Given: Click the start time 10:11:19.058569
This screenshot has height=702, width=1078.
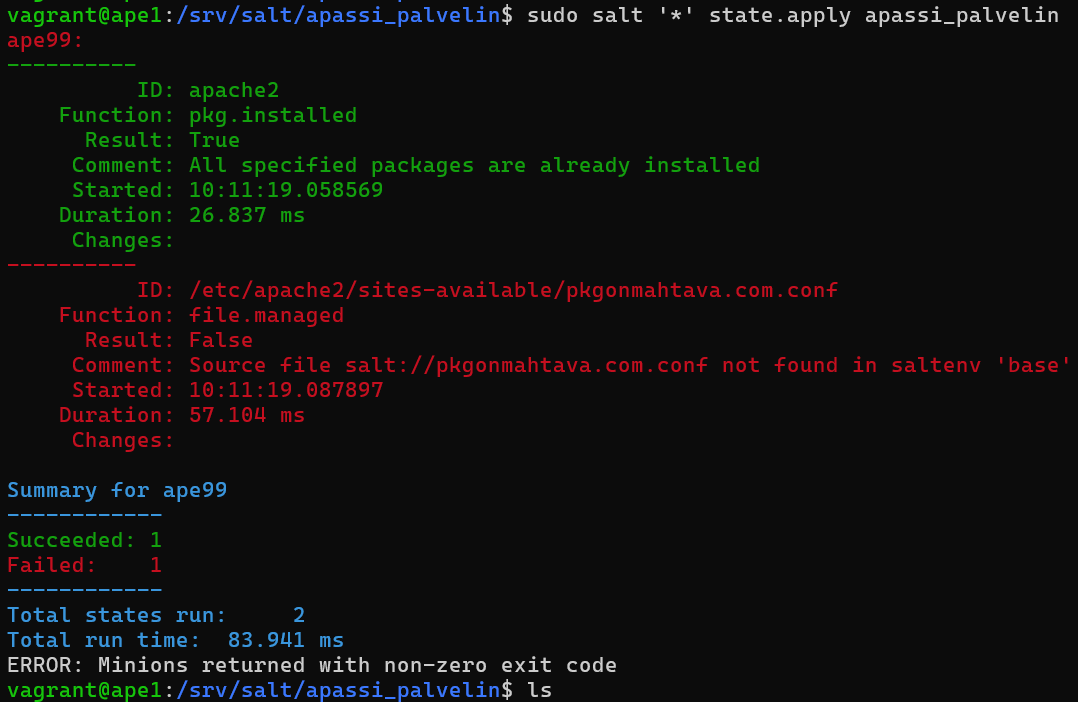Looking at the screenshot, I should pos(285,190).
